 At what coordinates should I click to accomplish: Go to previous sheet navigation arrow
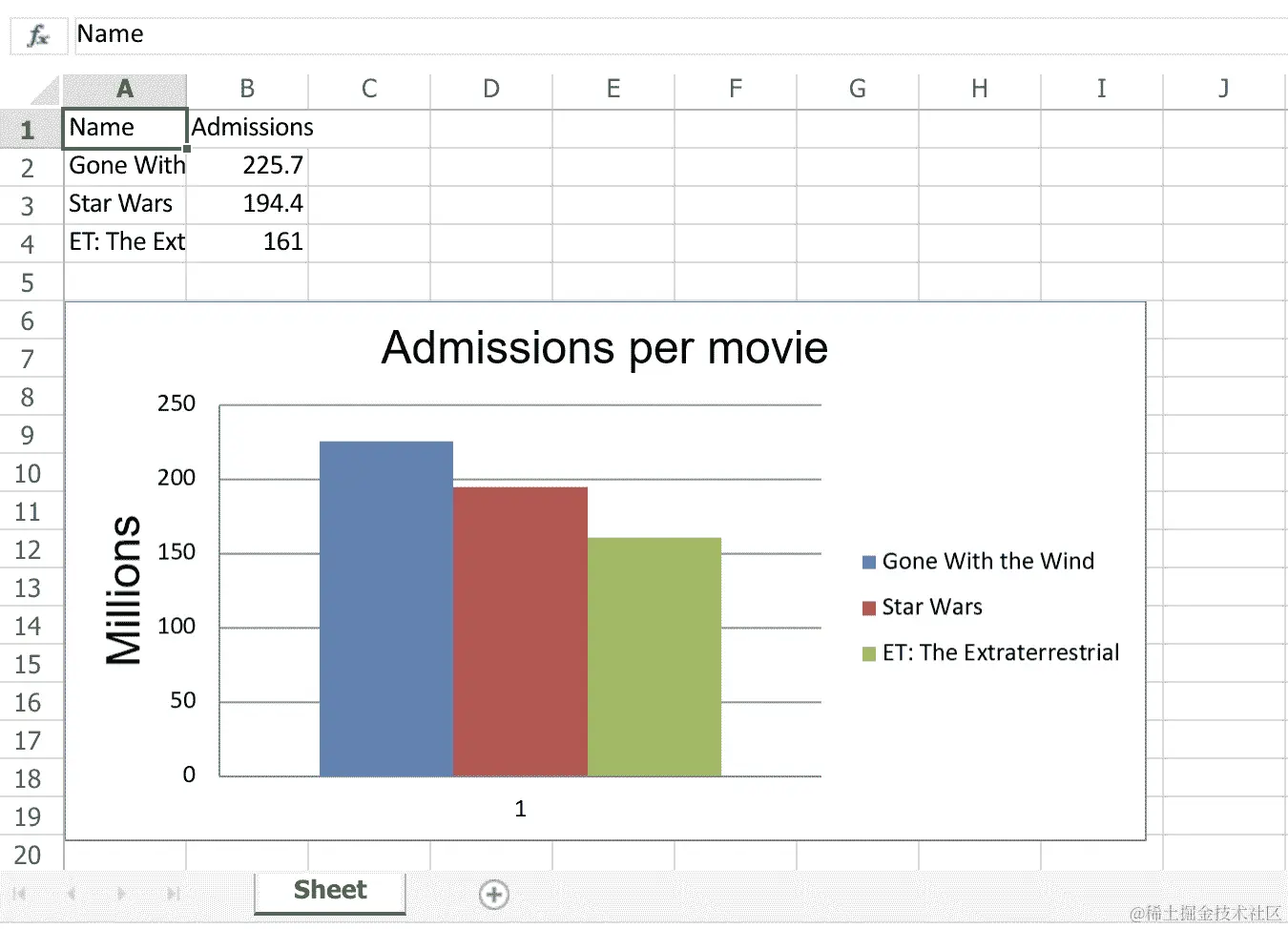click(71, 894)
